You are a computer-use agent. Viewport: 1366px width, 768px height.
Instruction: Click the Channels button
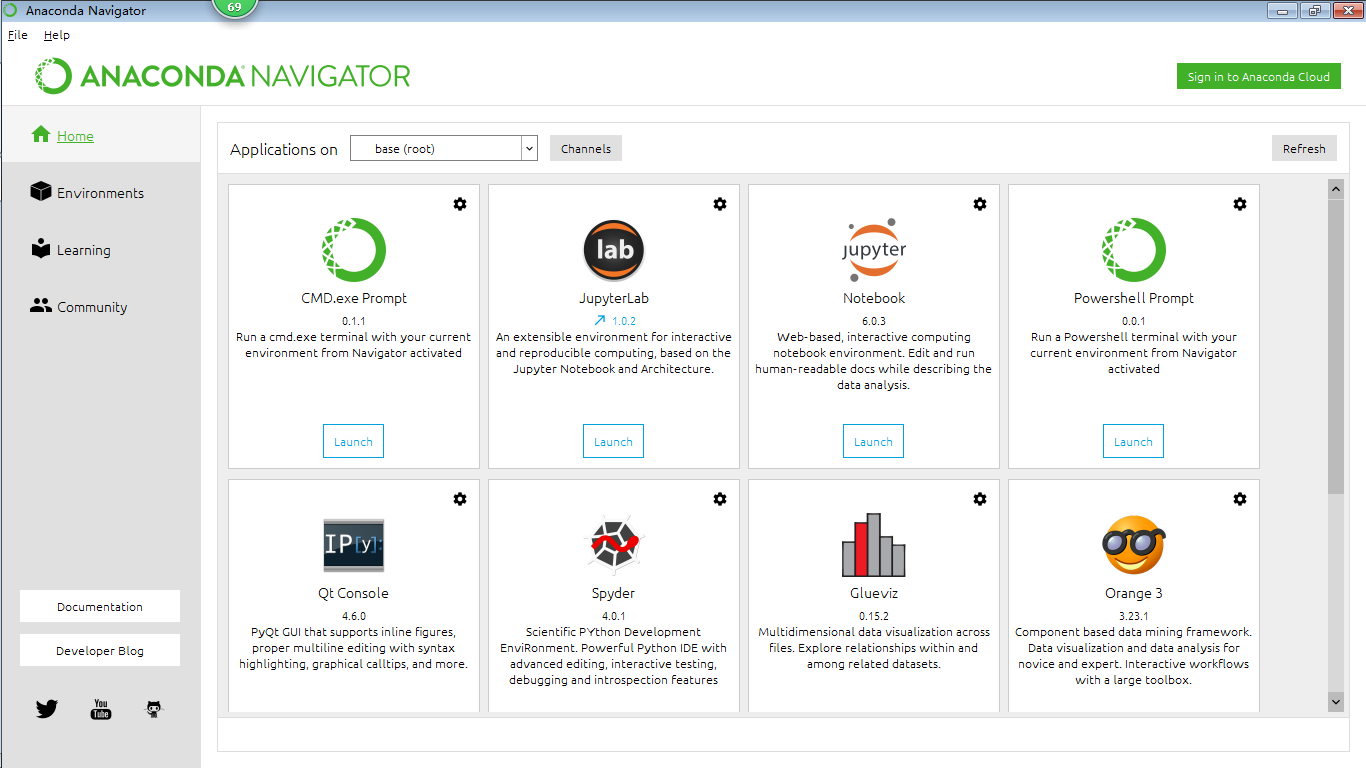tap(586, 148)
